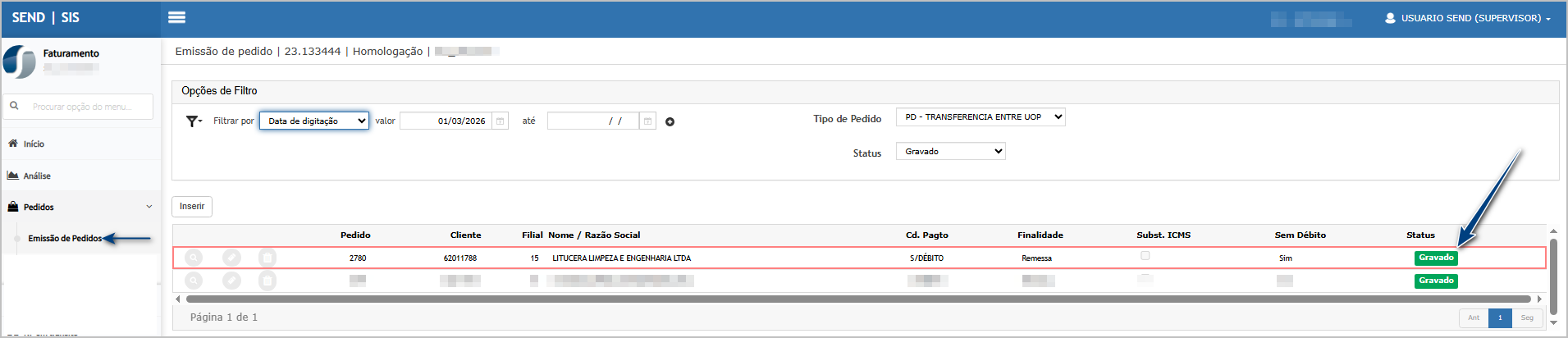Expand the user Supervisor account menu

coord(1468,18)
